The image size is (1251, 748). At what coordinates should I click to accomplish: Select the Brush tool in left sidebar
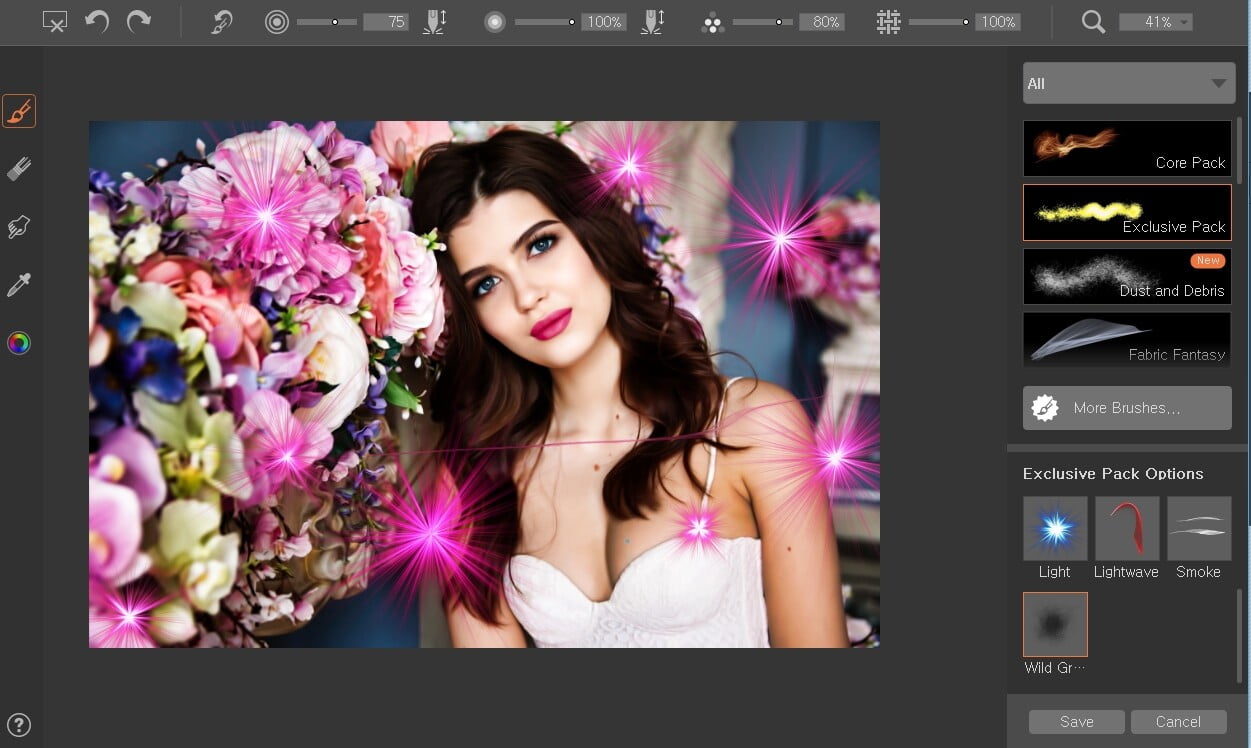pyautogui.click(x=19, y=112)
